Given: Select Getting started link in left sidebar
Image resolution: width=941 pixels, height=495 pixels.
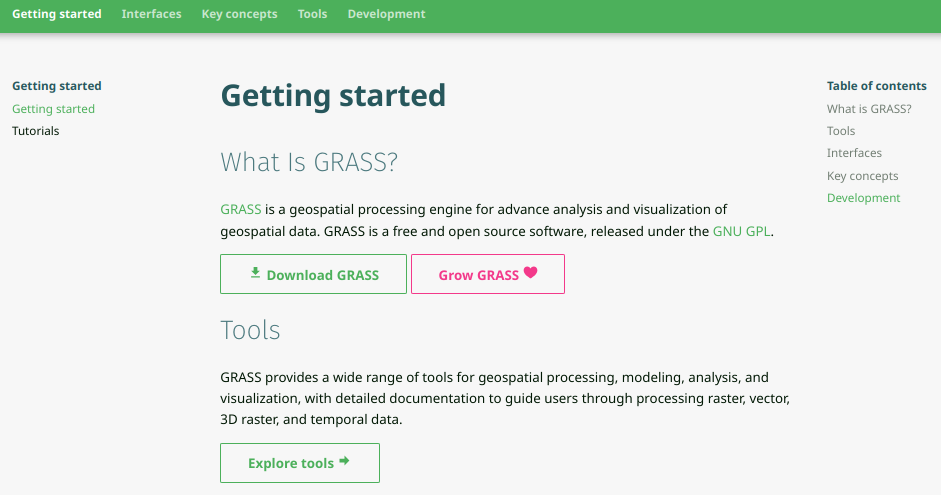Looking at the screenshot, I should point(53,109).
